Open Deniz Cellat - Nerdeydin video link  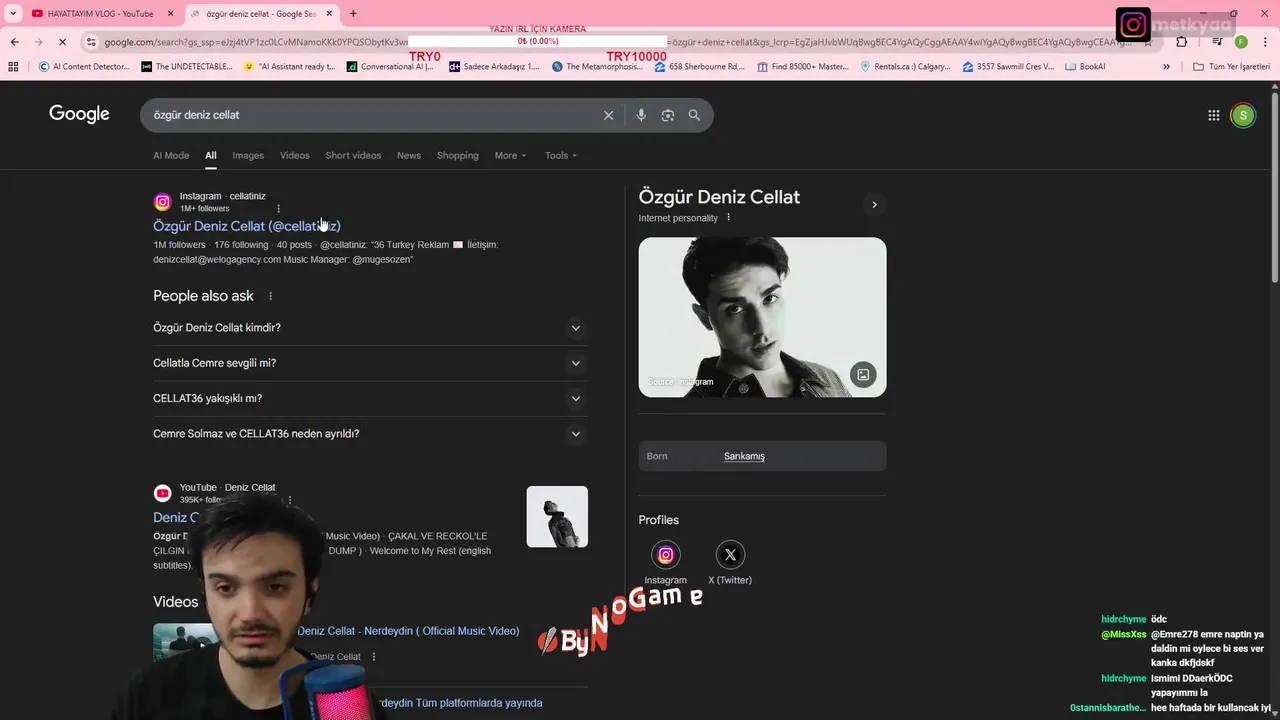coord(408,631)
